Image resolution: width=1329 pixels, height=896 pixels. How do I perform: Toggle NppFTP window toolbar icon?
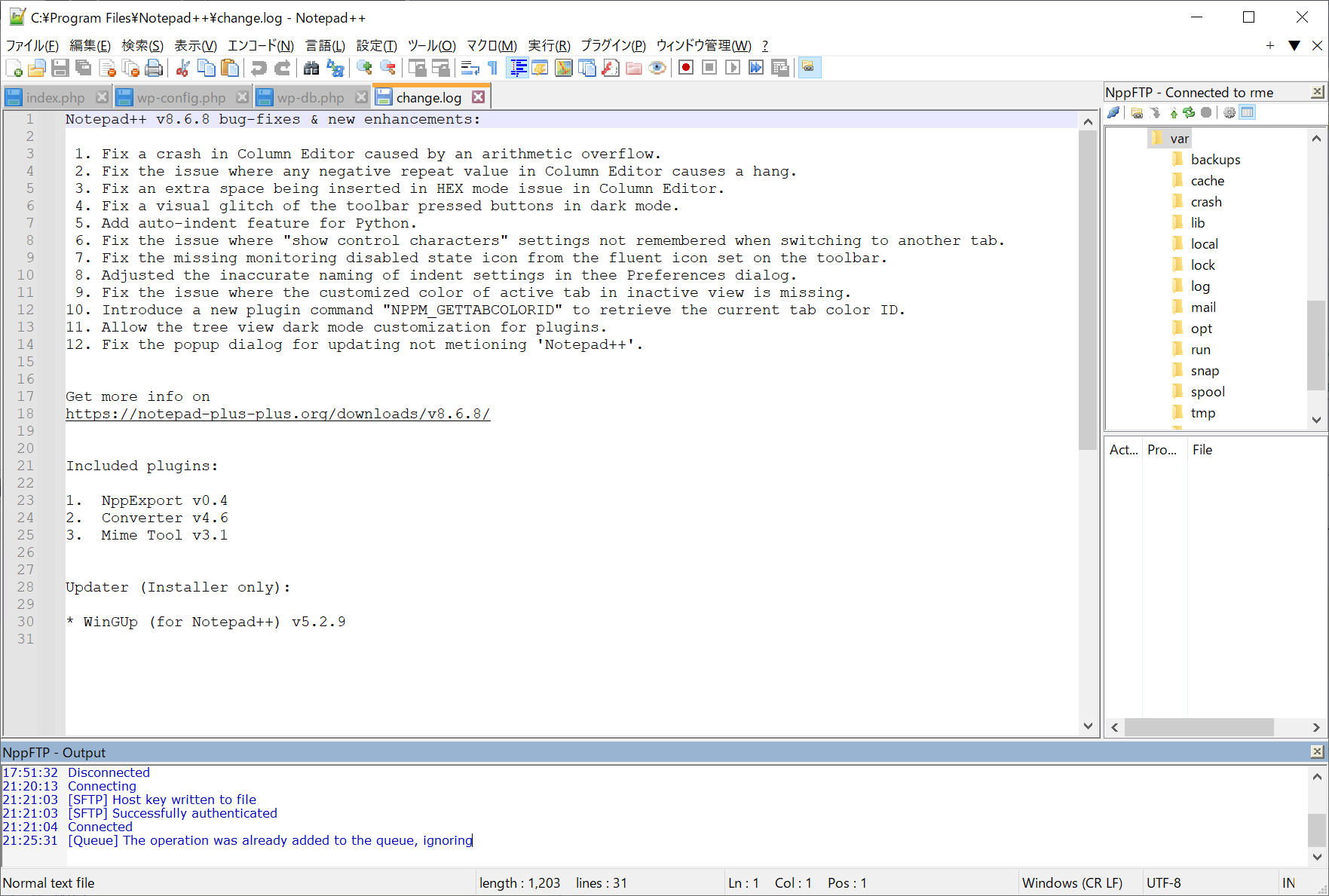click(x=809, y=68)
